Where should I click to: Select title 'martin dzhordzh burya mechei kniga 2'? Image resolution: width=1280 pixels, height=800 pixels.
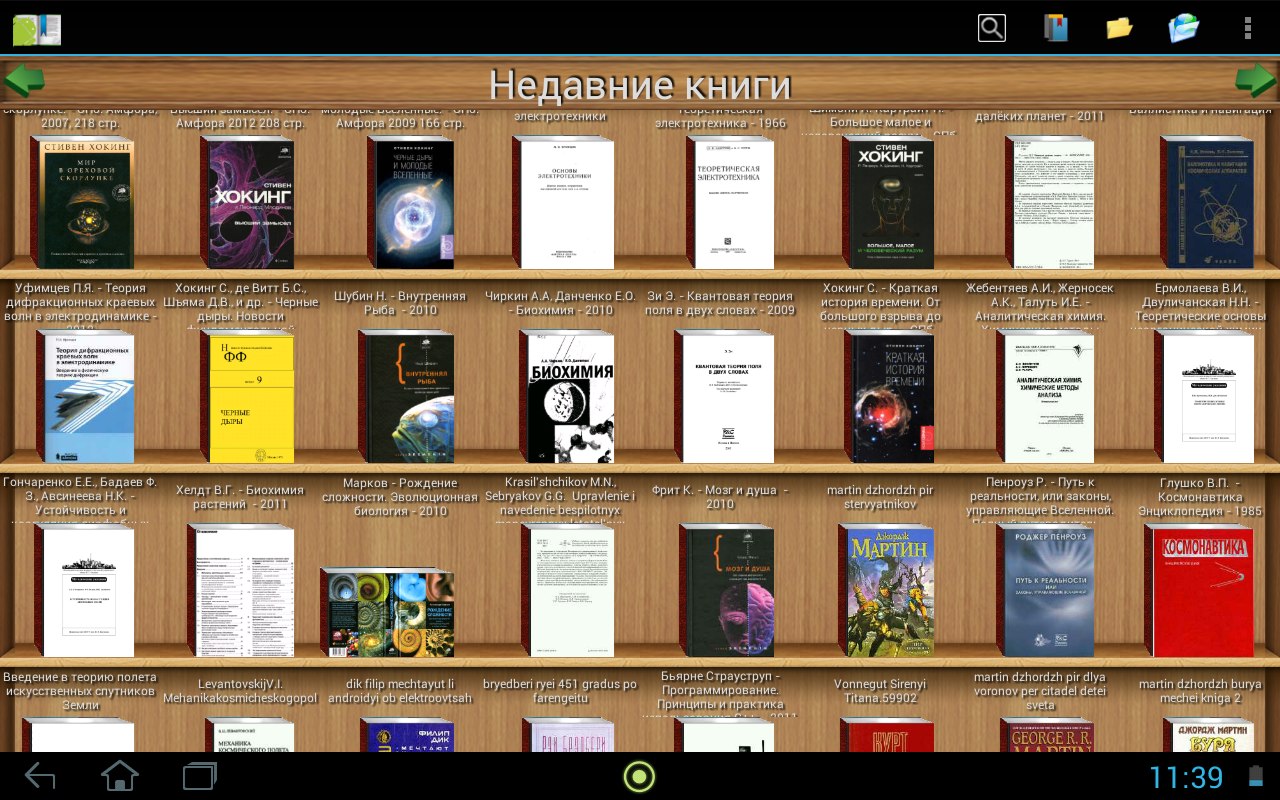[x=1200, y=691]
